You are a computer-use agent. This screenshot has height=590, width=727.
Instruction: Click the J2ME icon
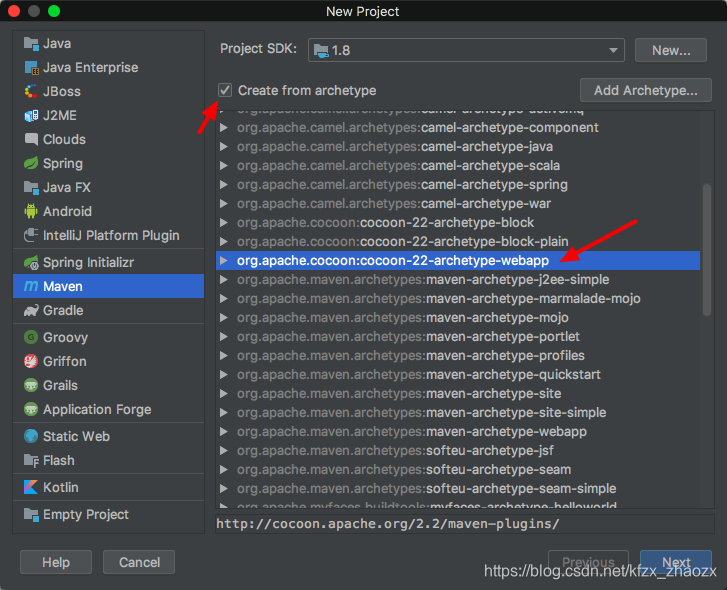[x=31, y=115]
